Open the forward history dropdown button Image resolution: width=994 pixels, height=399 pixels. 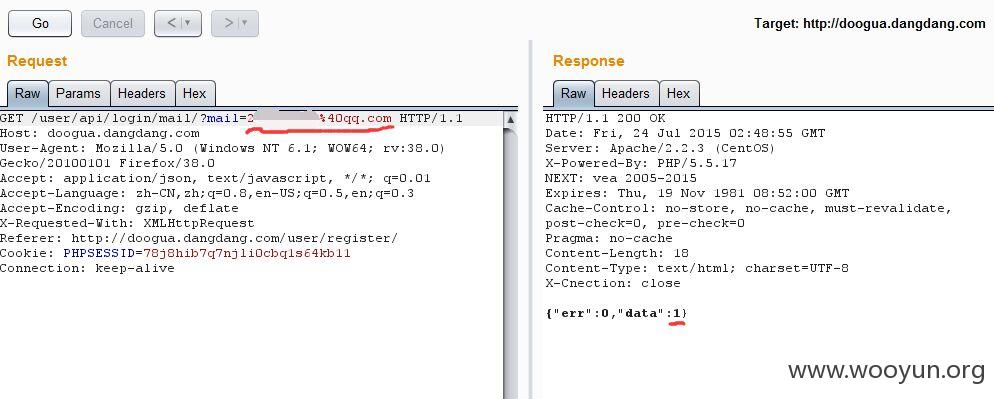pyautogui.click(x=235, y=23)
